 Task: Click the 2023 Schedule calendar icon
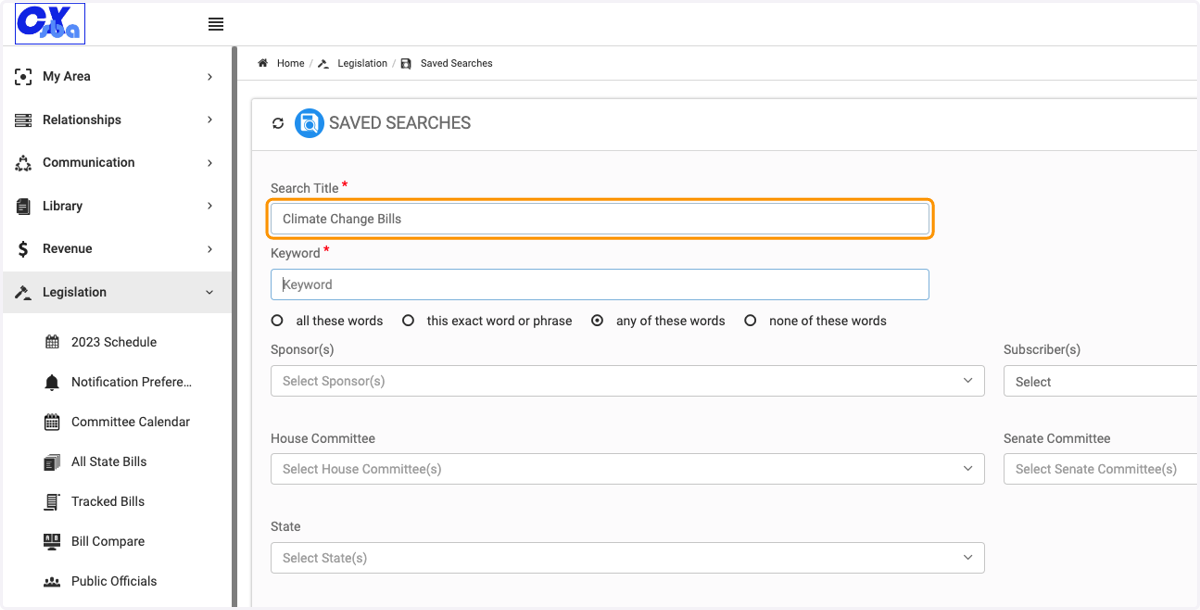click(52, 342)
